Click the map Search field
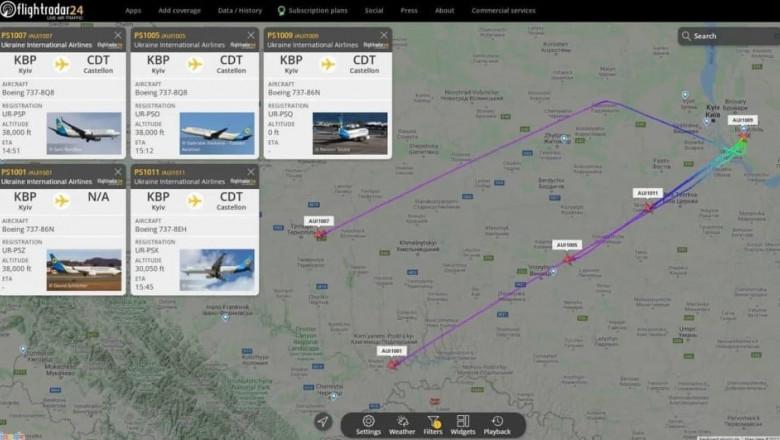The width and height of the screenshot is (780, 440). tap(729, 36)
